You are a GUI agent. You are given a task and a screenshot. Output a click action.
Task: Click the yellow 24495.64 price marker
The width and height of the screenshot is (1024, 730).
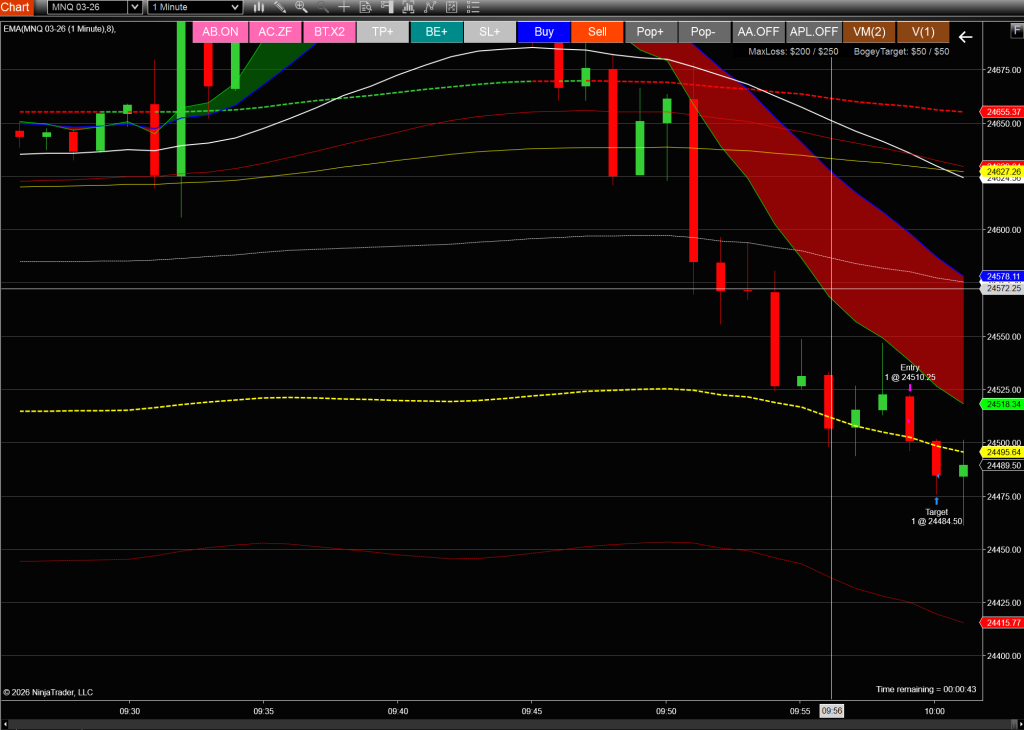click(1002, 452)
